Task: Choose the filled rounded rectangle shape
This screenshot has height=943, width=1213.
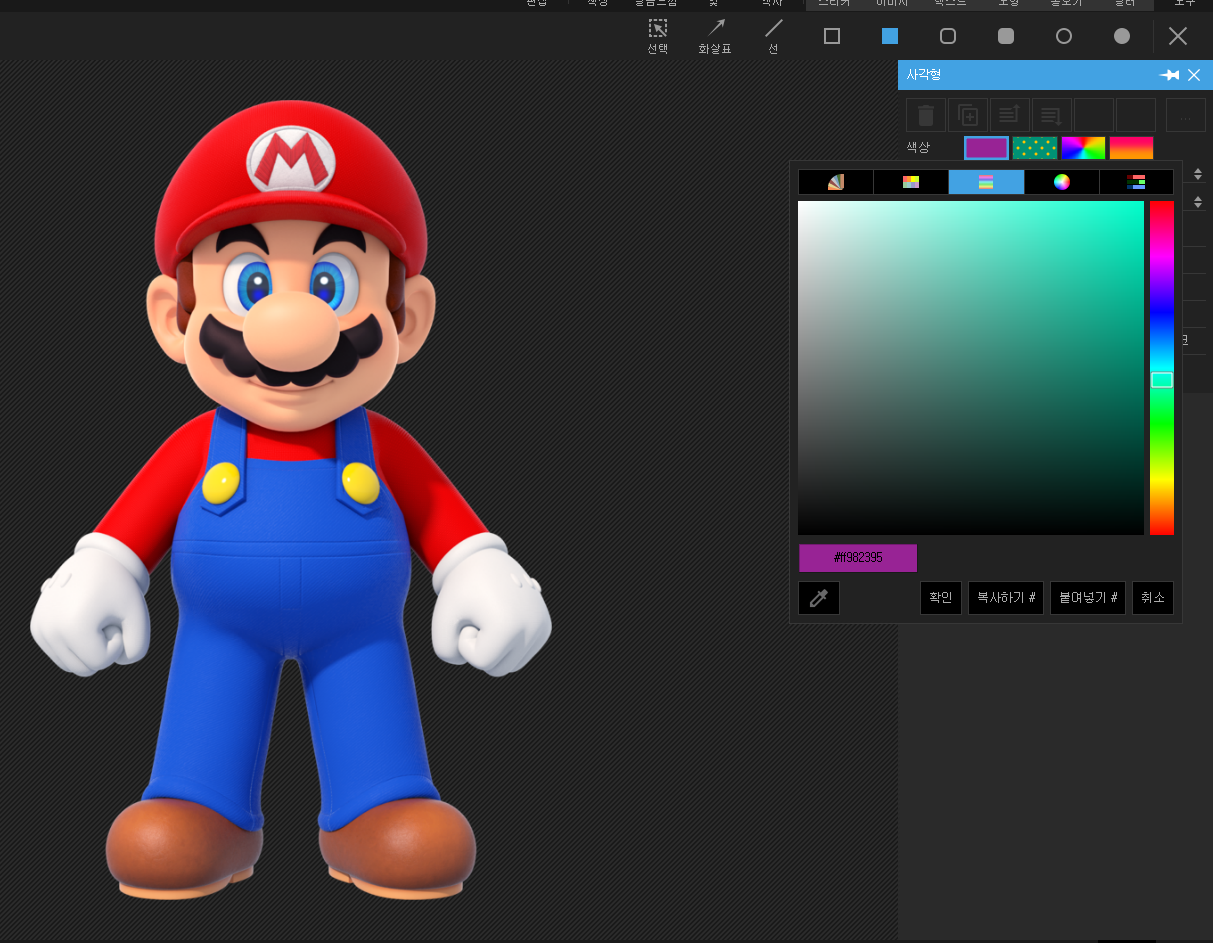Action: click(x=1006, y=36)
